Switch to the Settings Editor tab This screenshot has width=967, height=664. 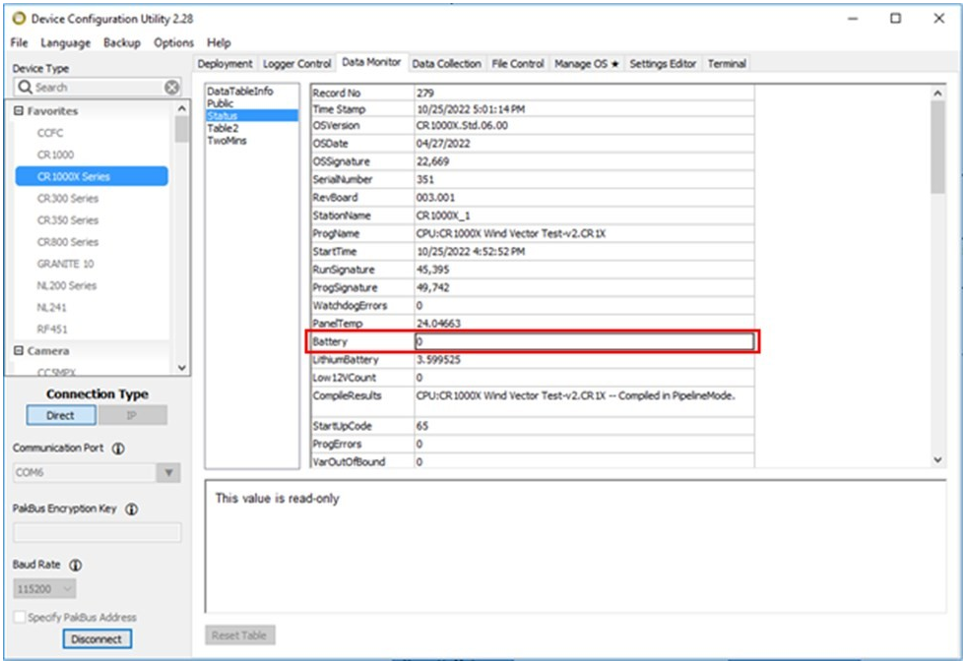pyautogui.click(x=663, y=64)
